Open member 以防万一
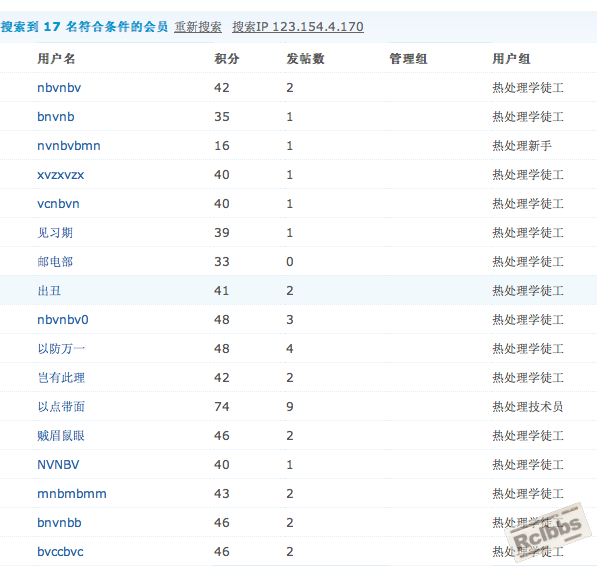Viewport: 597px width, 568px height. tap(61, 349)
